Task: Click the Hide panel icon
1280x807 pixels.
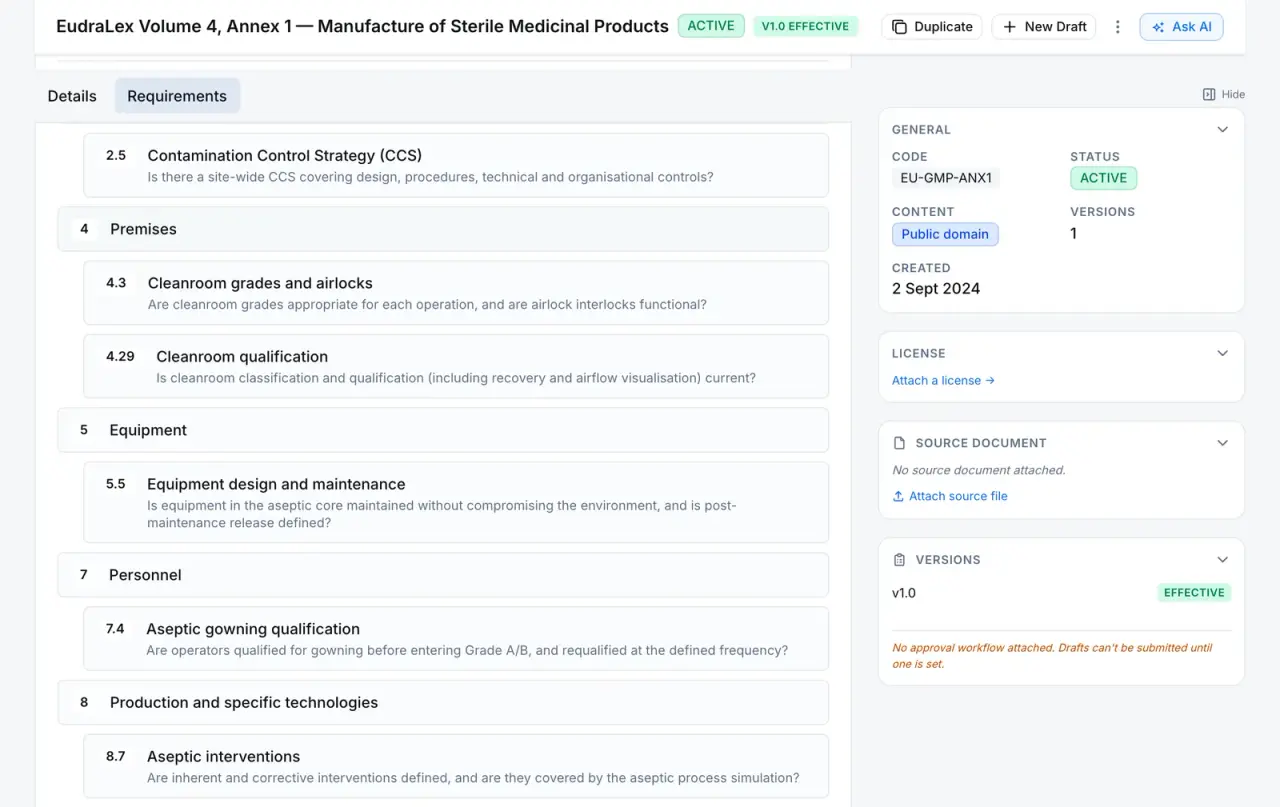Action: pyautogui.click(x=1209, y=94)
